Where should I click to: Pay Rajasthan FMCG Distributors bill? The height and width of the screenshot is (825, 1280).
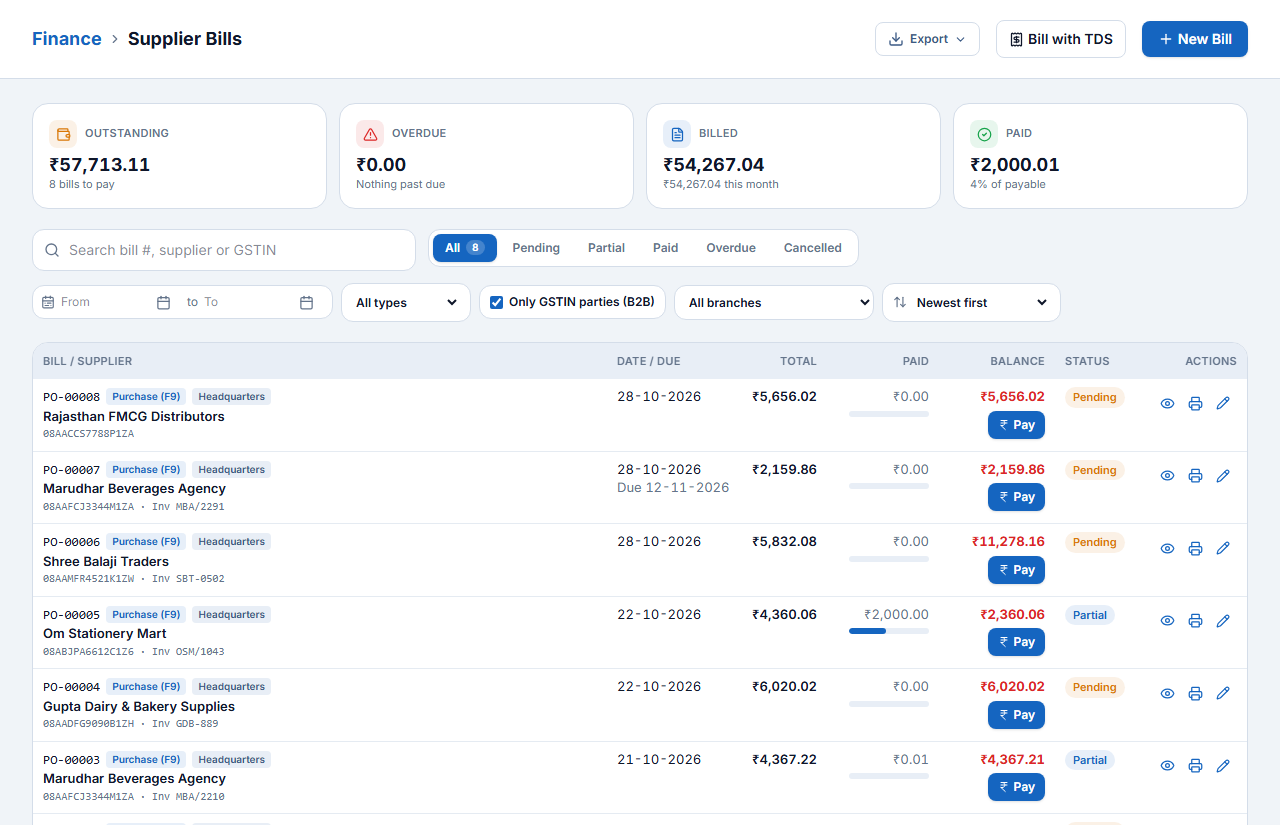pos(1016,425)
